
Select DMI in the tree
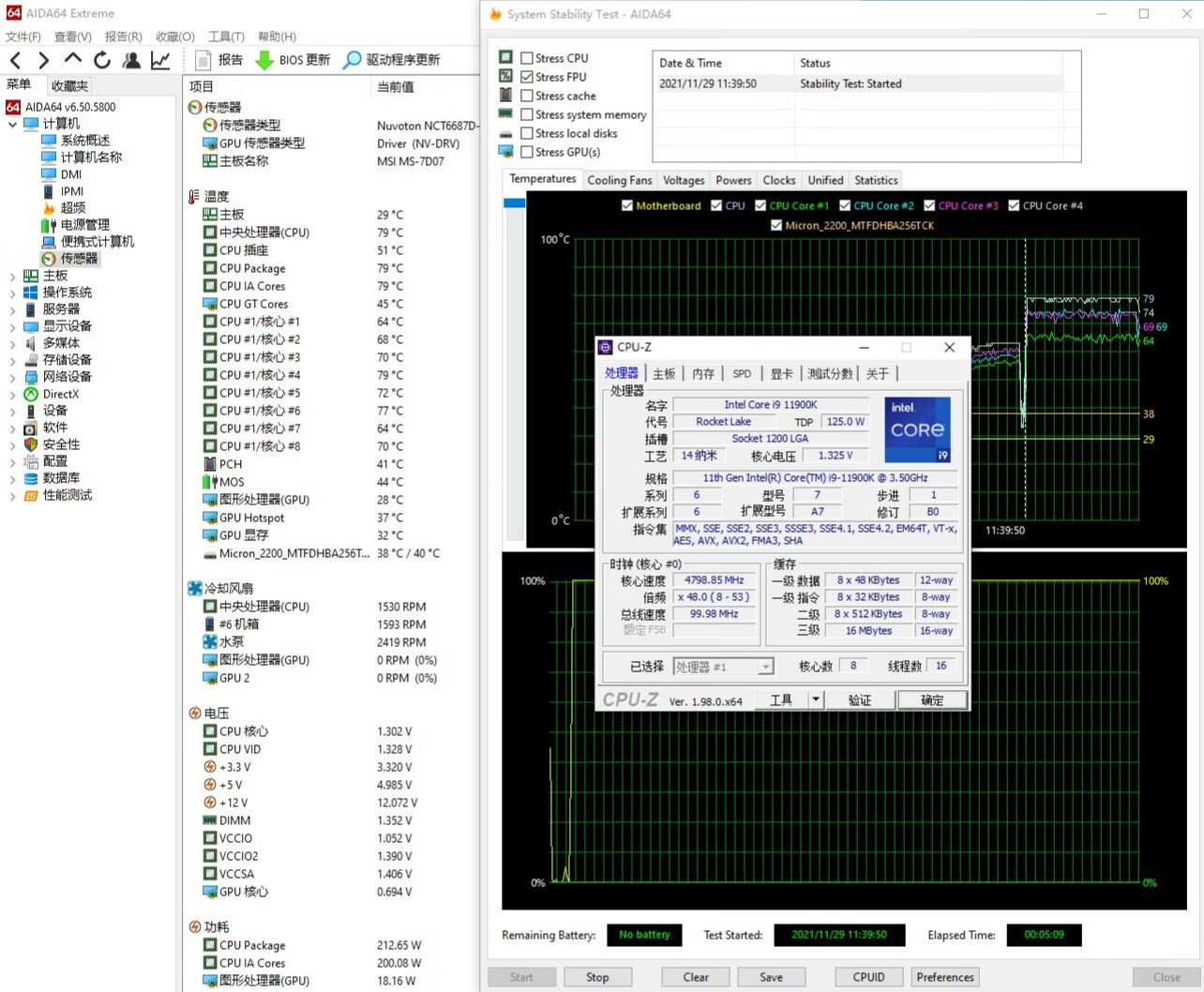pyautogui.click(x=71, y=173)
